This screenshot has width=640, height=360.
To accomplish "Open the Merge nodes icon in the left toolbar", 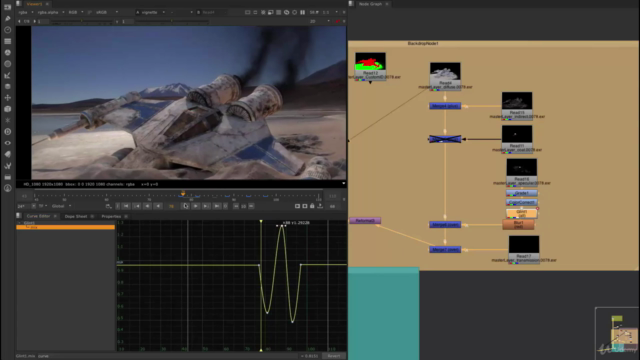I will pyautogui.click(x=7, y=87).
